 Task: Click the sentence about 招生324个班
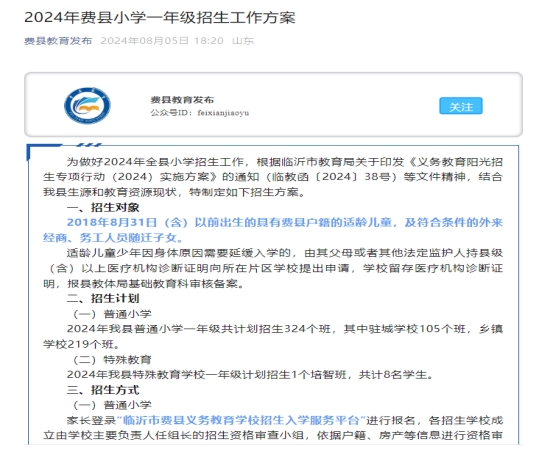point(273,336)
